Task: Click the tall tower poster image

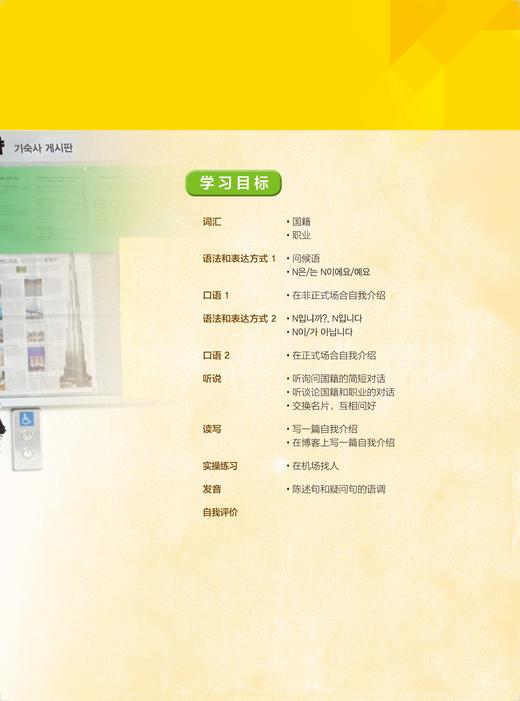Action: 76,320
